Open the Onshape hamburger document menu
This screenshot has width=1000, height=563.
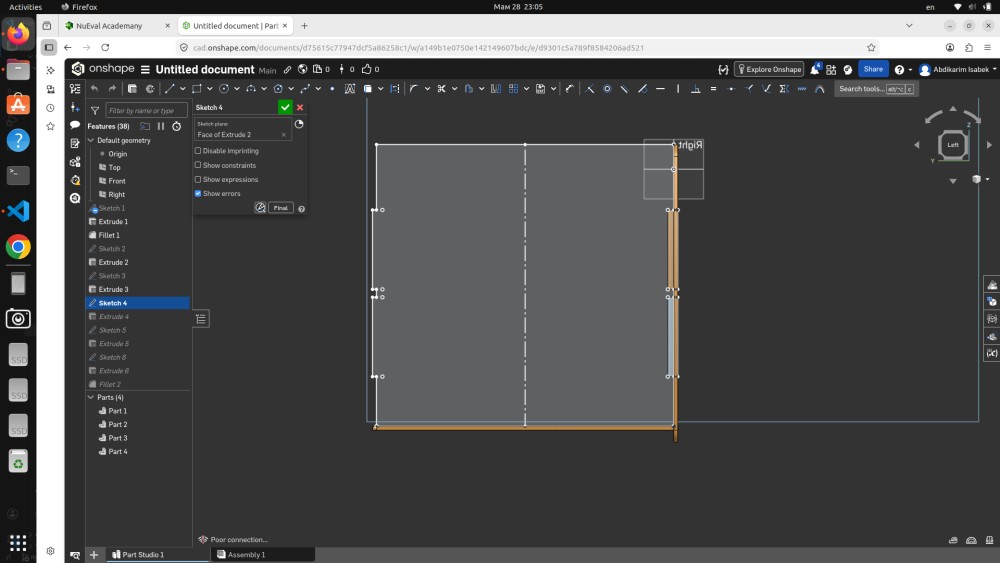click(x=145, y=69)
